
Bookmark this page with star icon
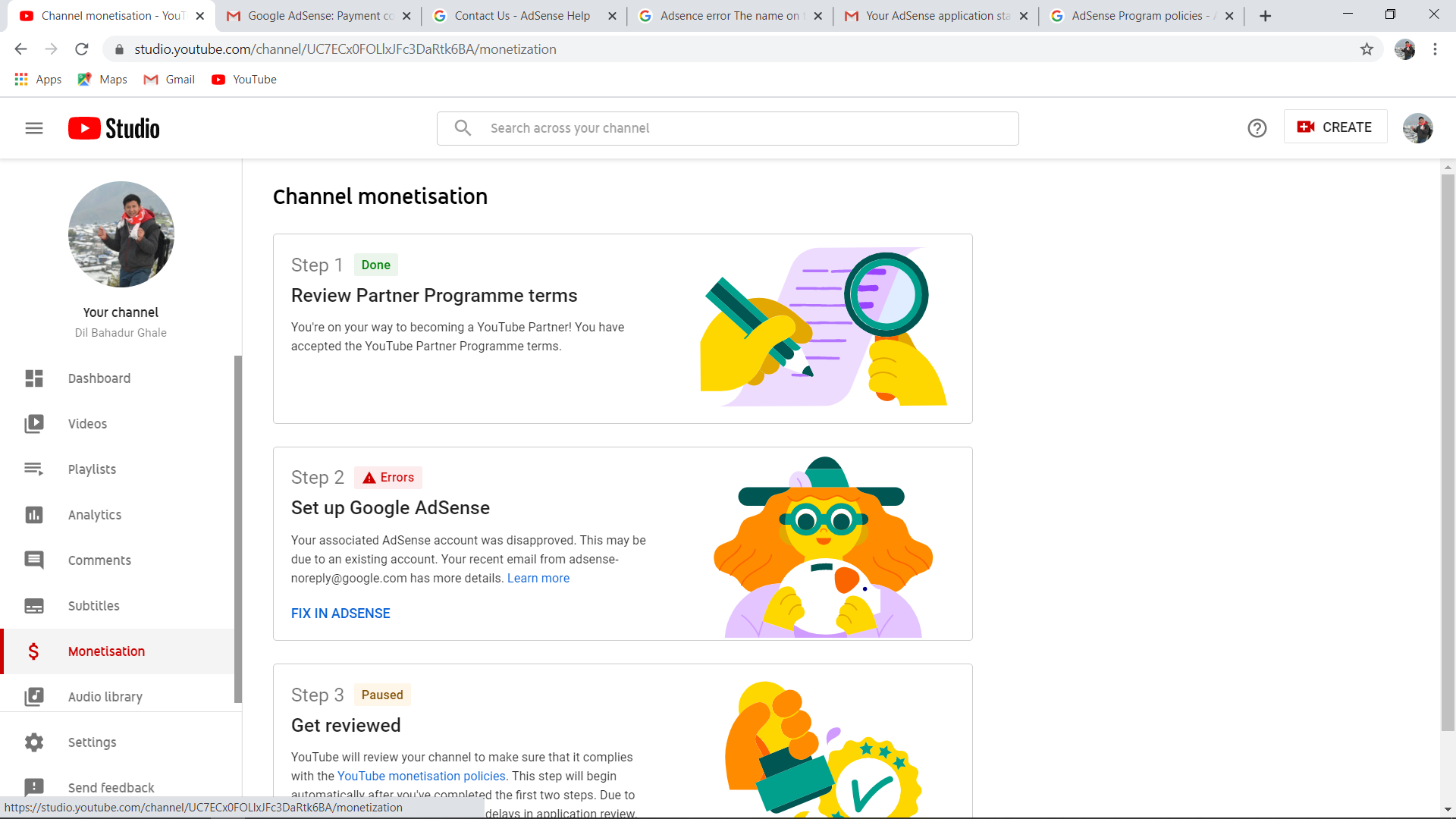tap(1367, 49)
